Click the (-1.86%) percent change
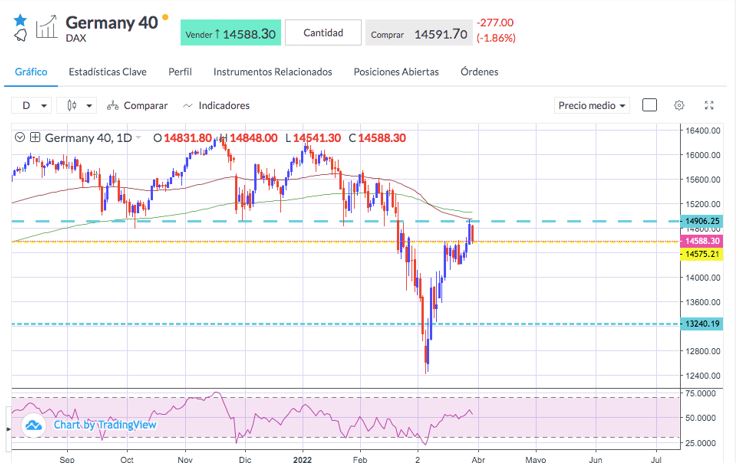This screenshot has width=739, height=468. (x=496, y=38)
